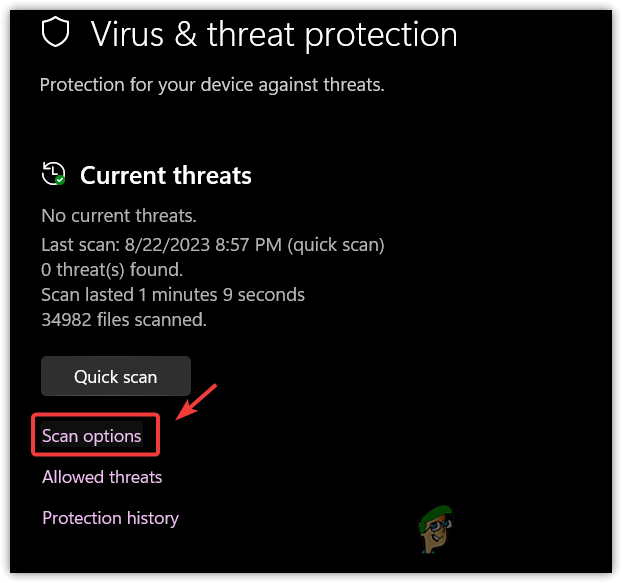The image size is (622, 583).
Task: Click the Virus & threat protection heading
Action: point(274,34)
